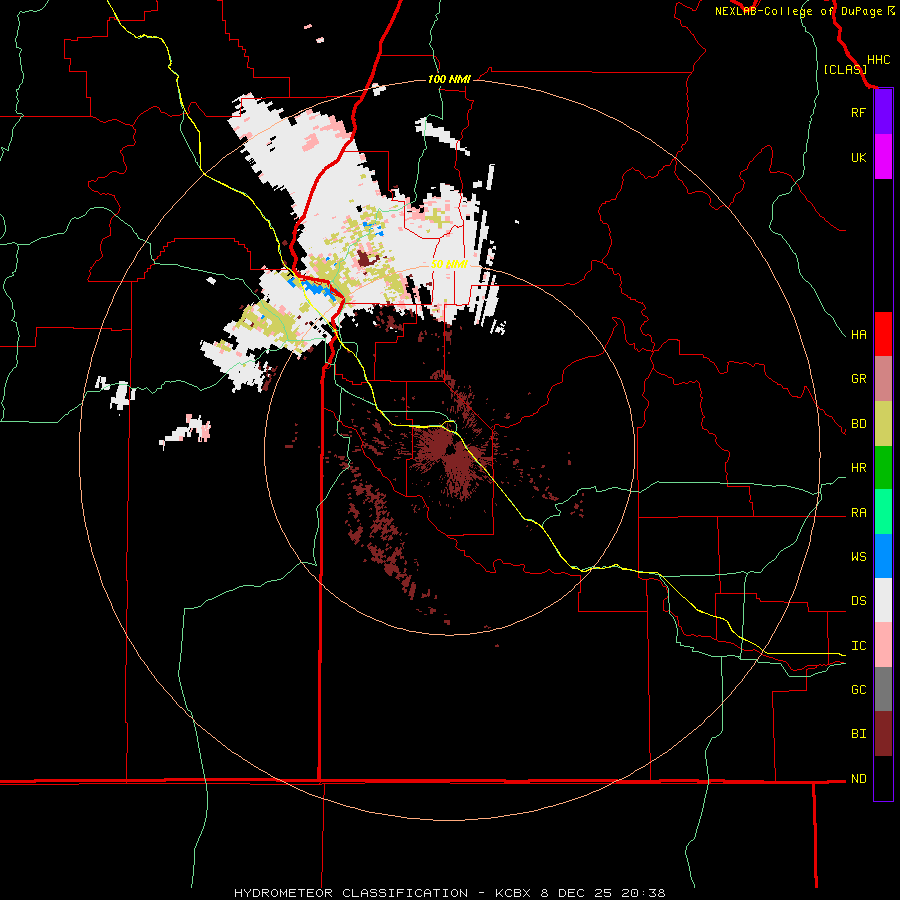
Task: Pick the light green RA swatch
Action: (883, 512)
